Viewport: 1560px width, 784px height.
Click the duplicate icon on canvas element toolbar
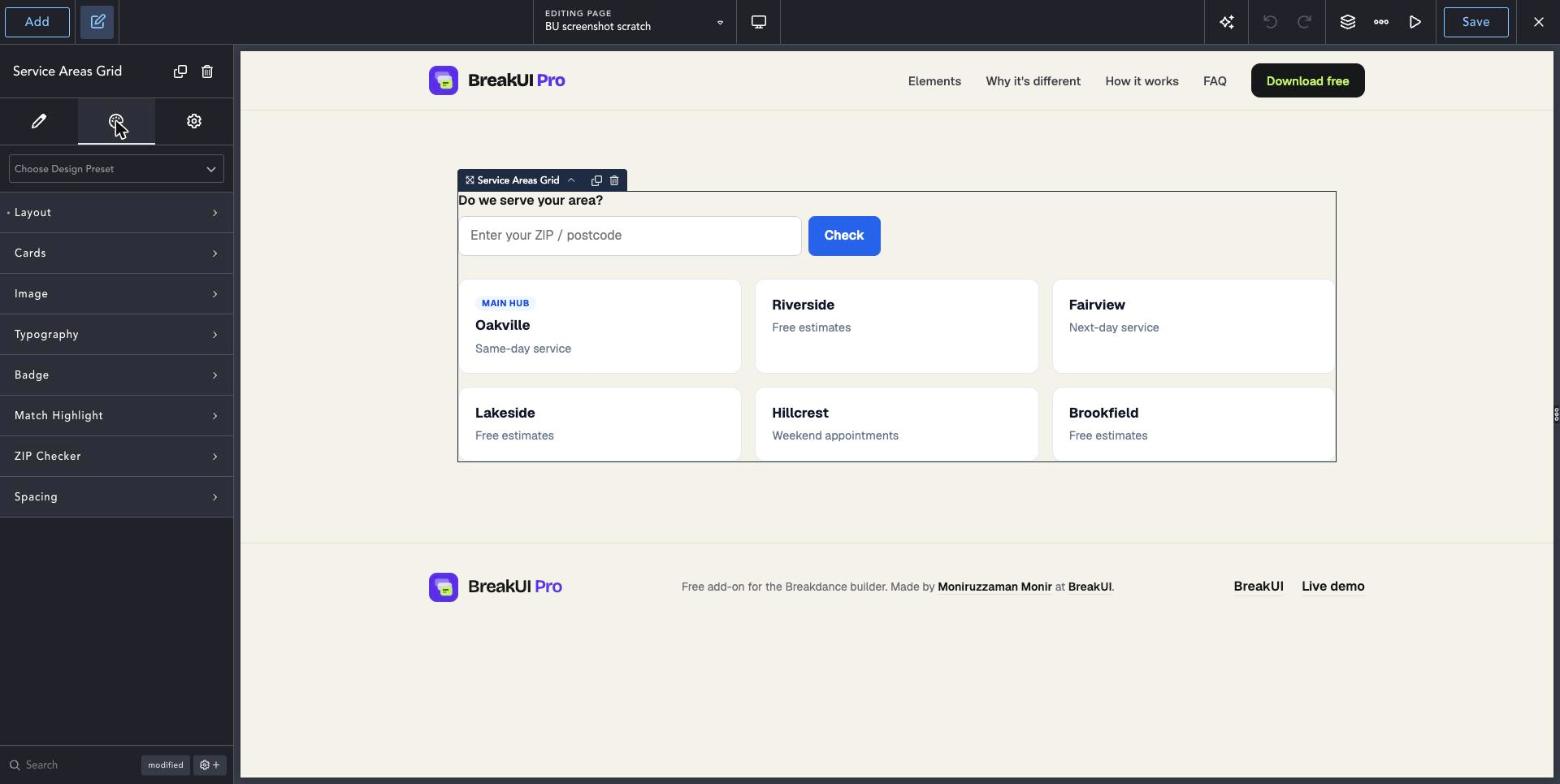click(x=597, y=181)
